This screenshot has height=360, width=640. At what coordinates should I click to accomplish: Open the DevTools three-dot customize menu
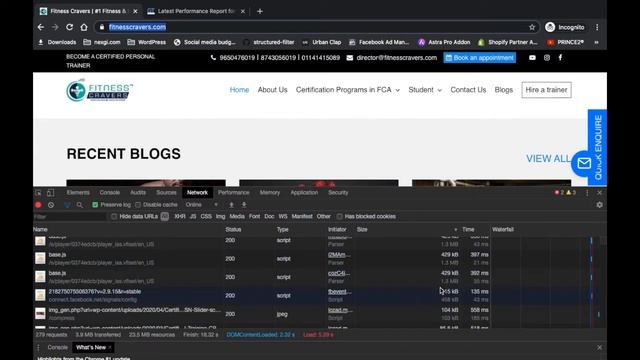coord(587,193)
